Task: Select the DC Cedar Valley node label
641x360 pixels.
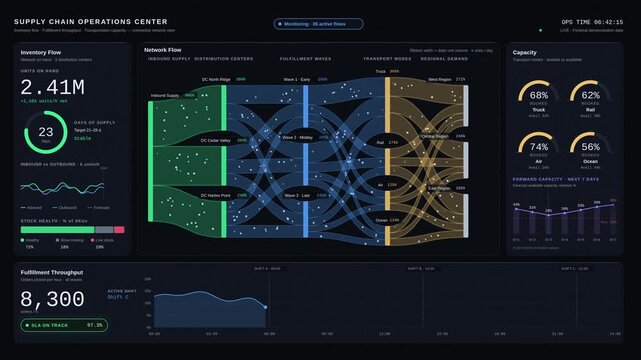Action: [x=215, y=140]
